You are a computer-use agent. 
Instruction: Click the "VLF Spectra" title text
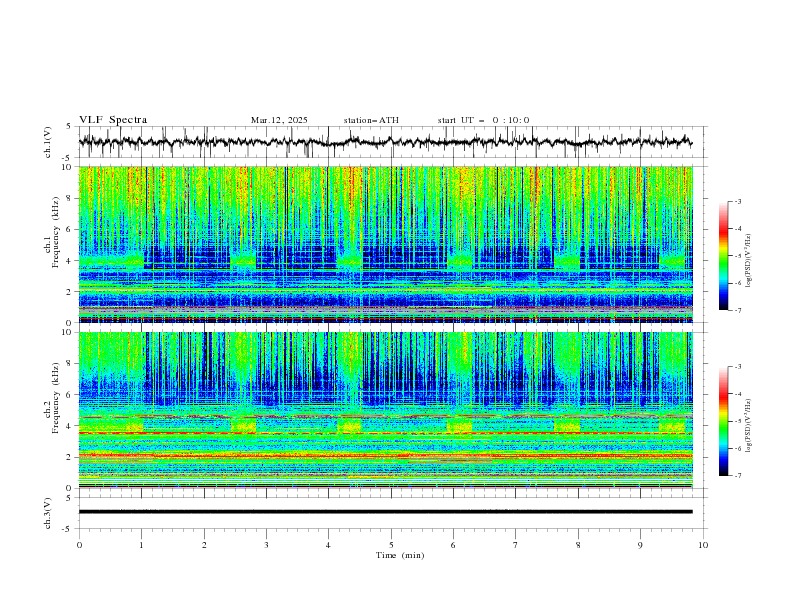113,120
